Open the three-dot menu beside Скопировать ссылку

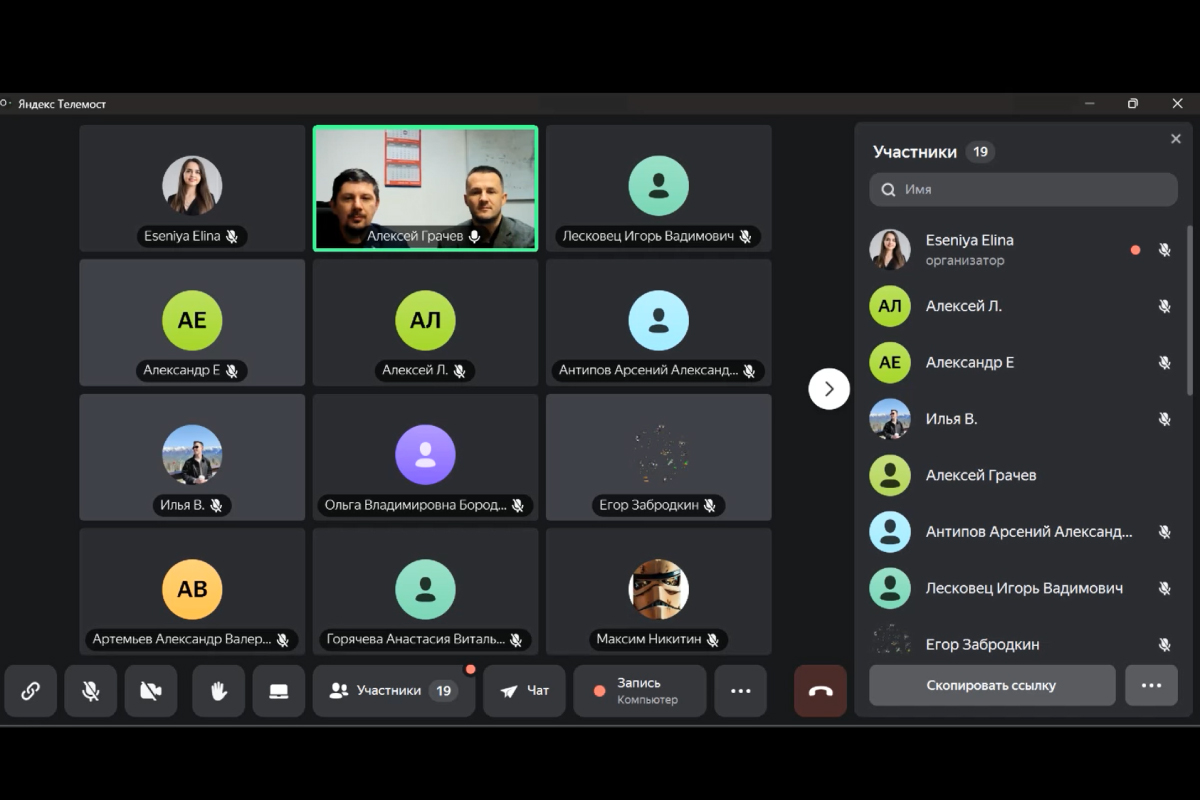click(x=1151, y=686)
